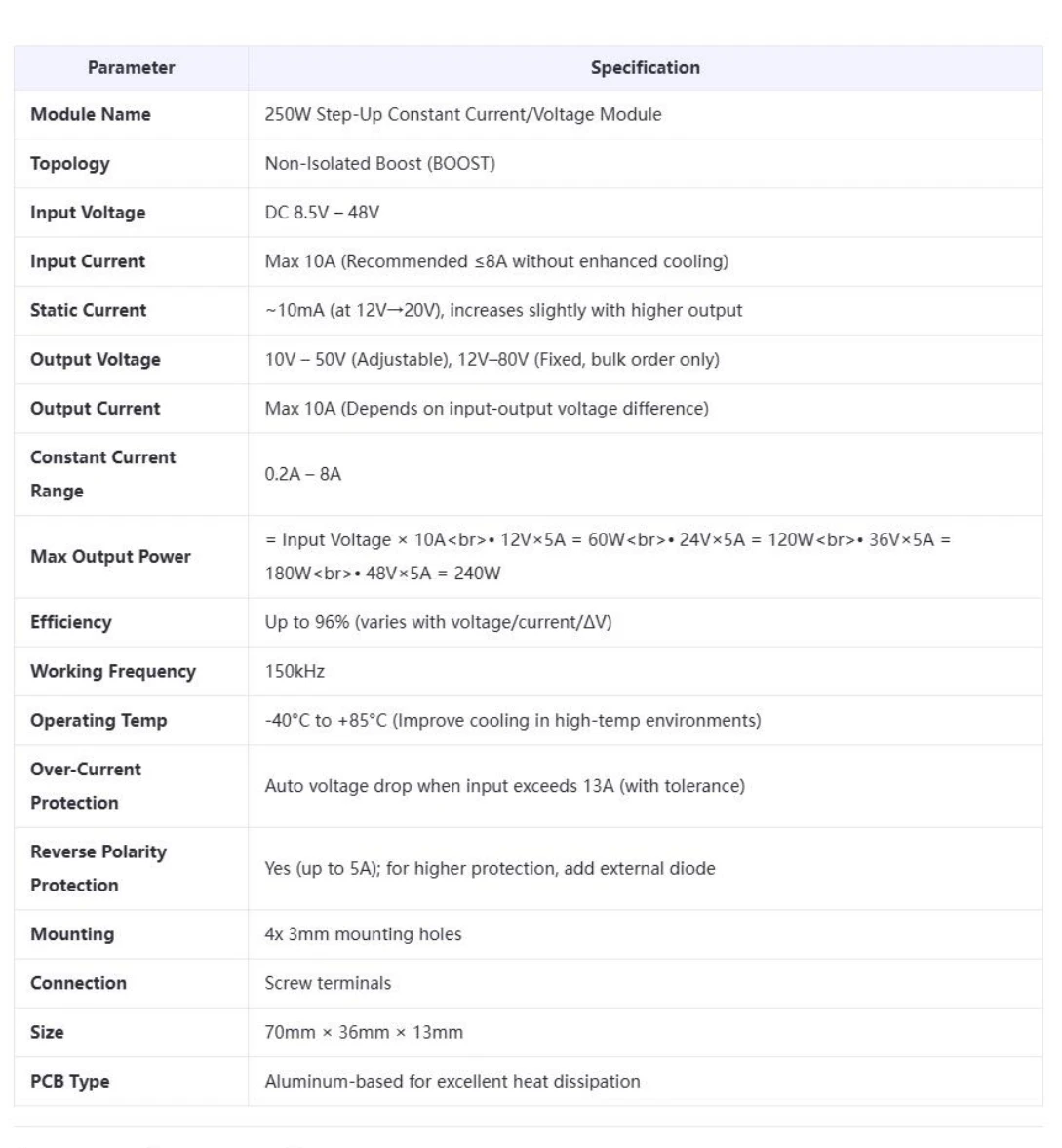Click the 150kHz working frequency value
Screen dimensions: 1062x1148
(295, 671)
